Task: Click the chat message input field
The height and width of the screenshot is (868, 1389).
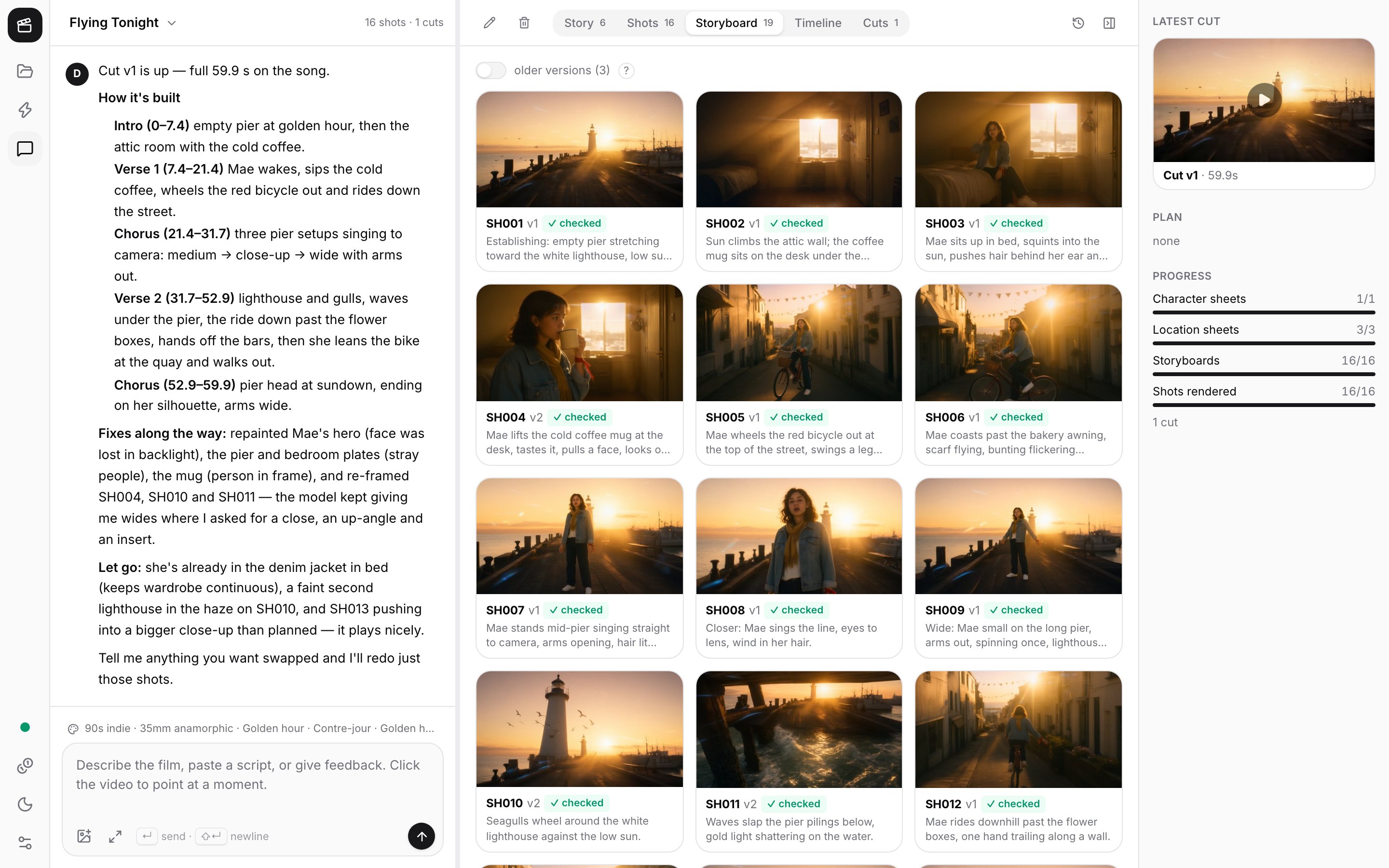Action: 253,775
